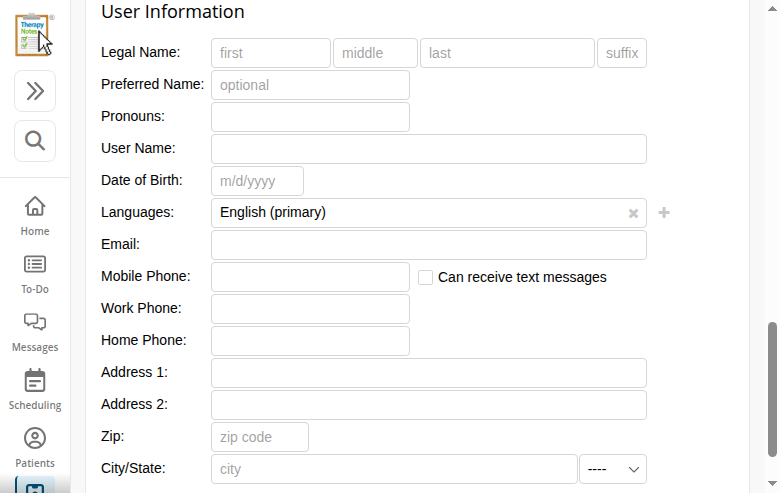
Task: Open the State dropdown
Action: [613, 469]
